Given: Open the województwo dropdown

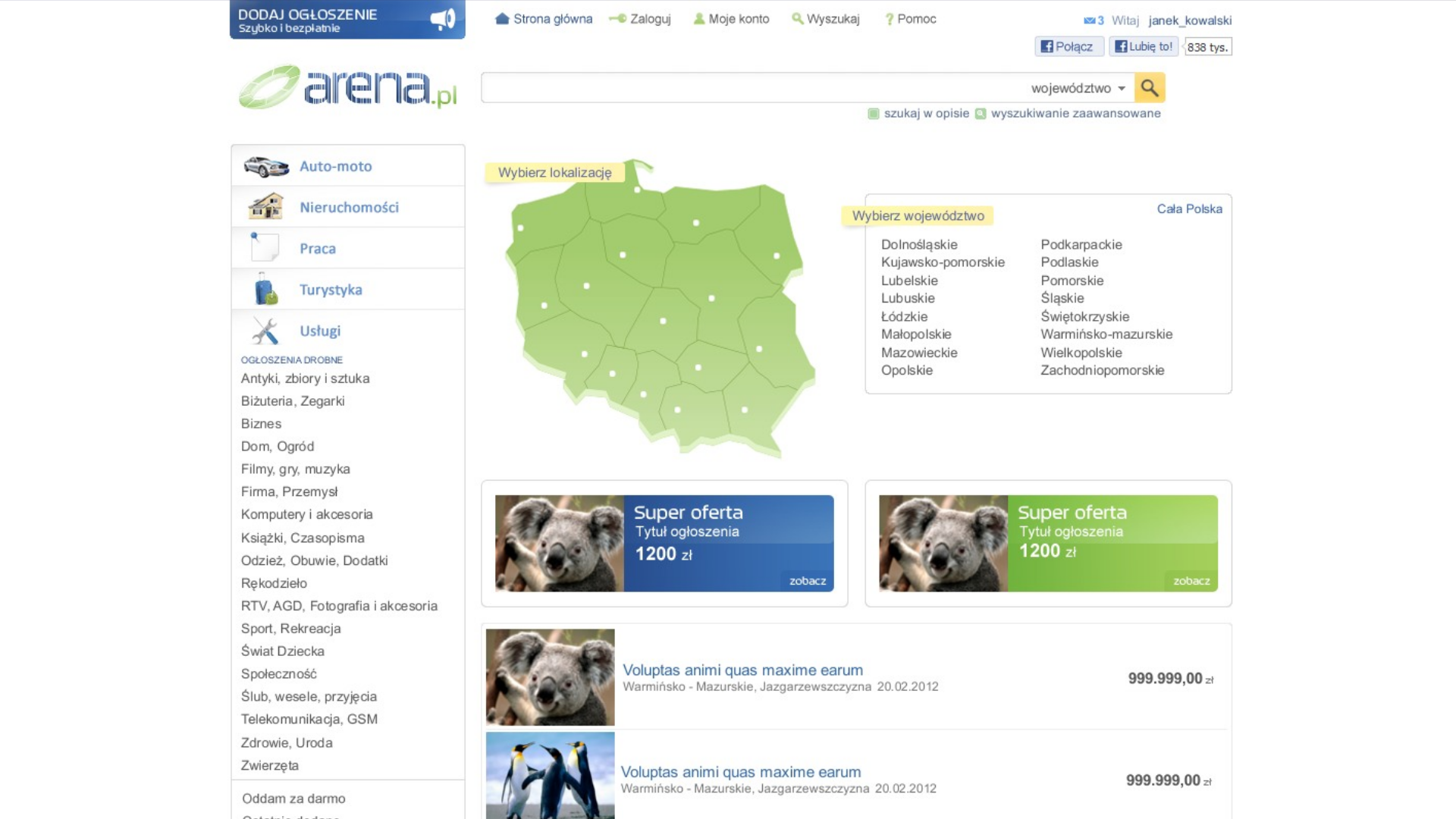Looking at the screenshot, I should pos(1078,89).
